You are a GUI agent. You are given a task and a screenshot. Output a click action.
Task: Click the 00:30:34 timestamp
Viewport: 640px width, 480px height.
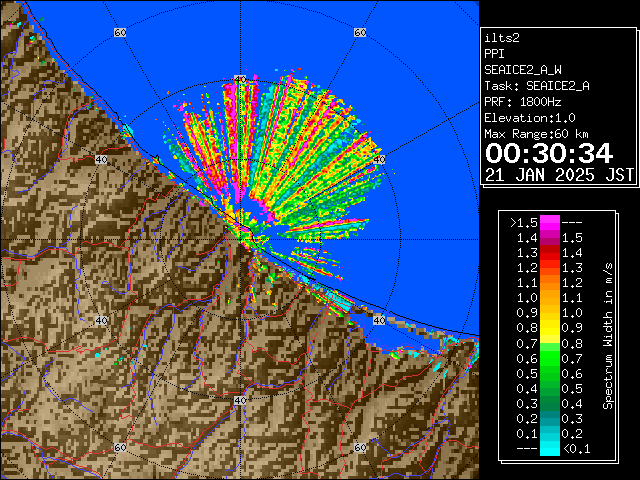pyautogui.click(x=549, y=153)
